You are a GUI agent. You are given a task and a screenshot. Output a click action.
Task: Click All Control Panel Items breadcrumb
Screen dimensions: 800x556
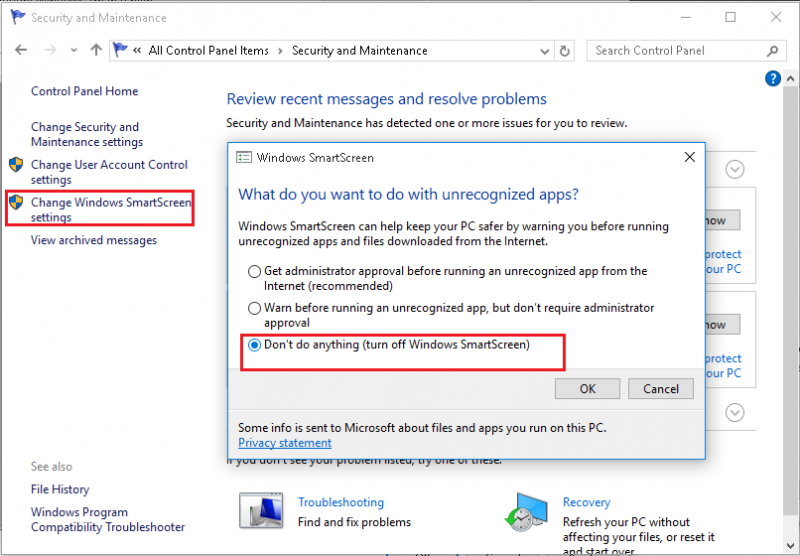pyautogui.click(x=208, y=50)
